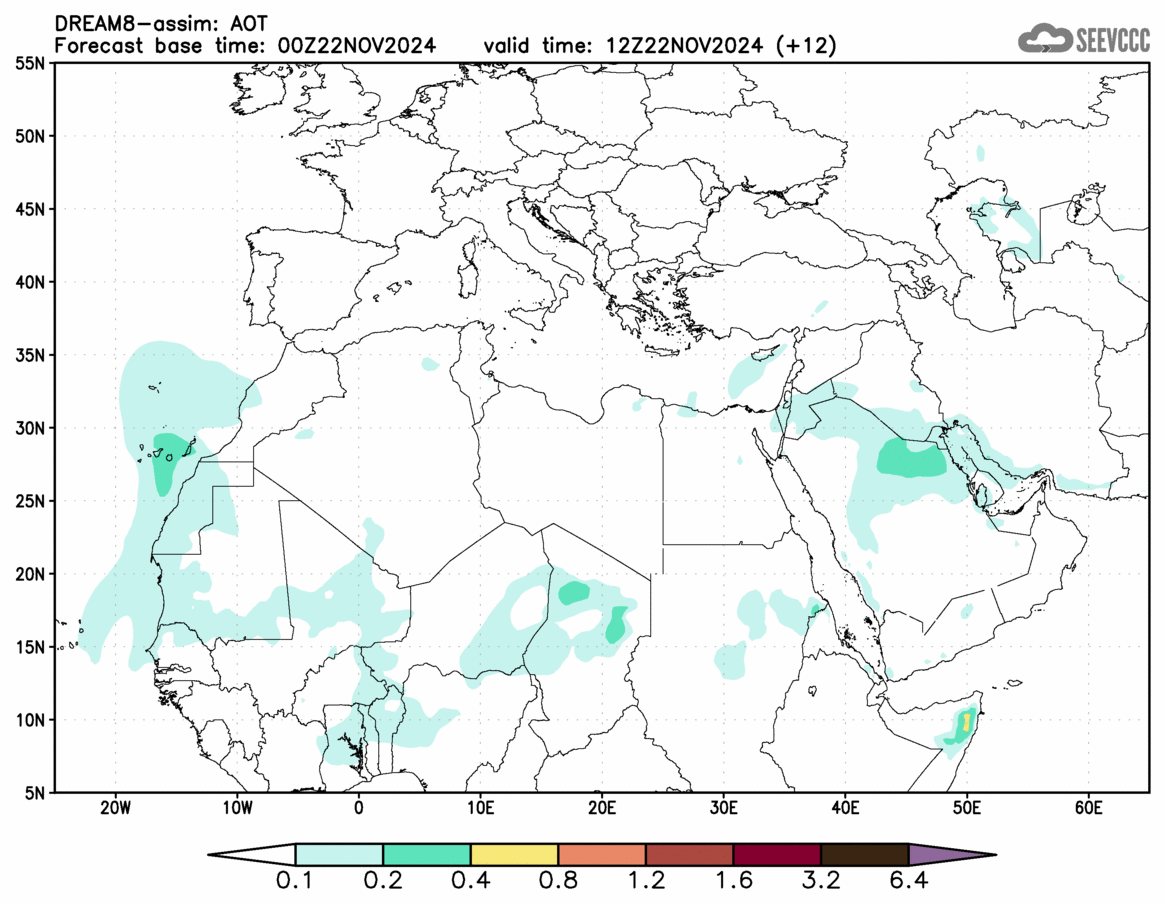Click the 50E longitude label

click(x=967, y=808)
